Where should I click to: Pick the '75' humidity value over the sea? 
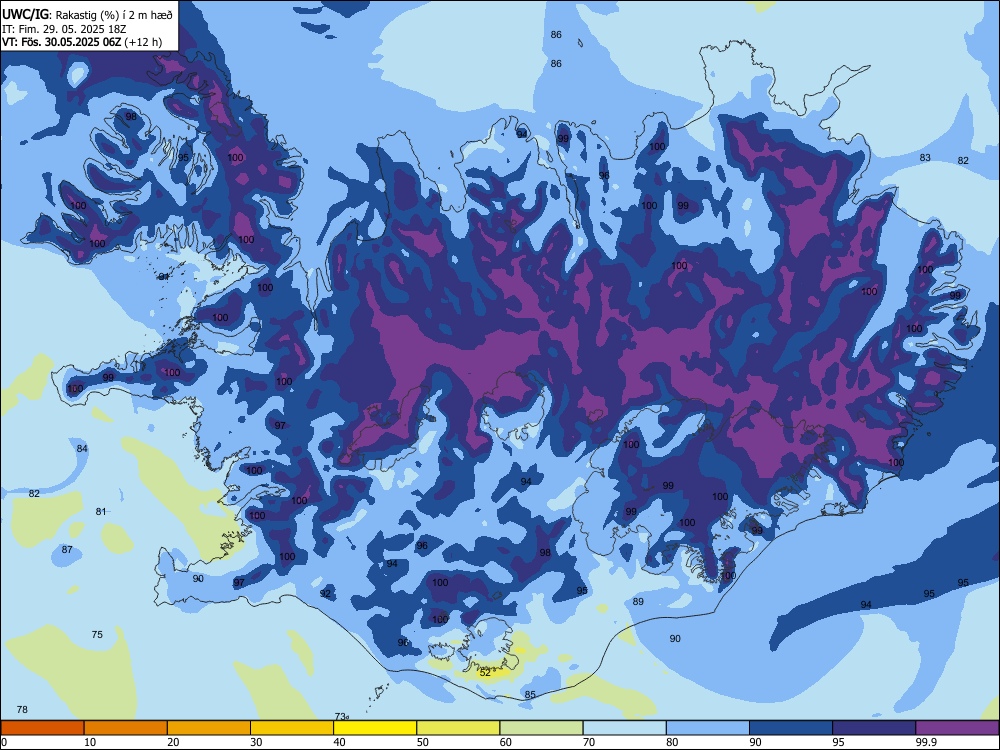[97, 634]
